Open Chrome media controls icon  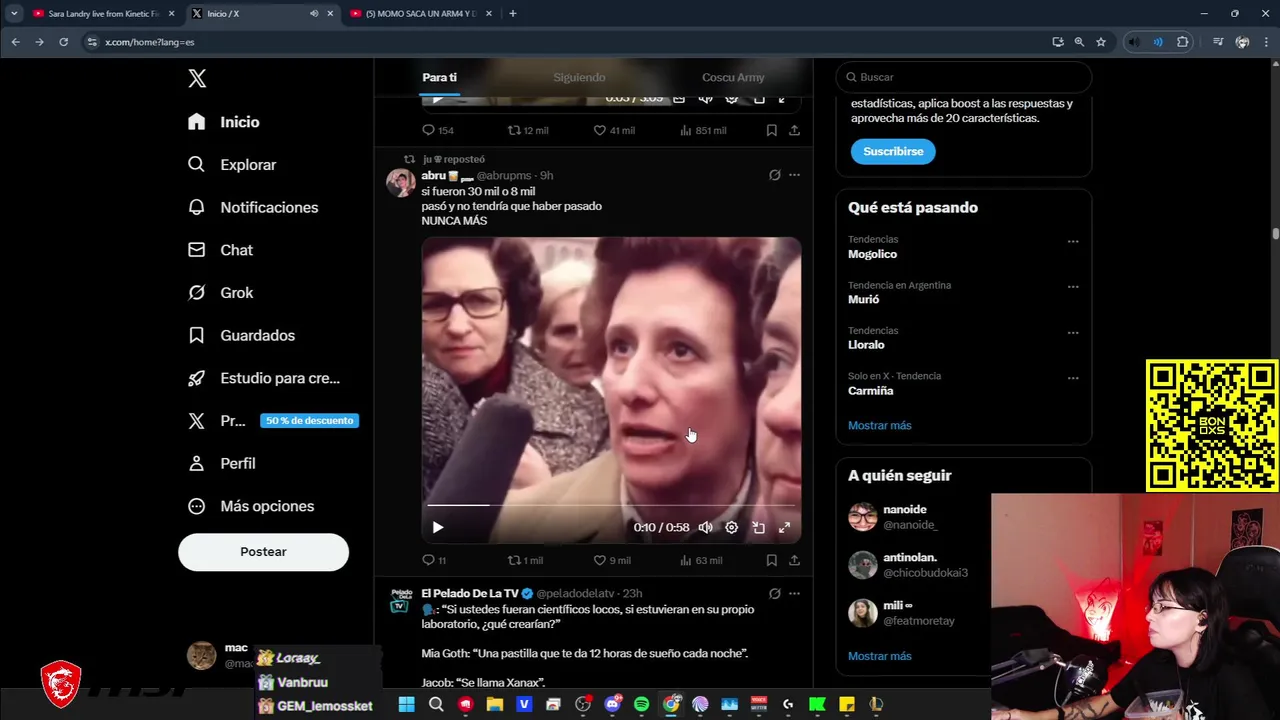coord(1217,42)
